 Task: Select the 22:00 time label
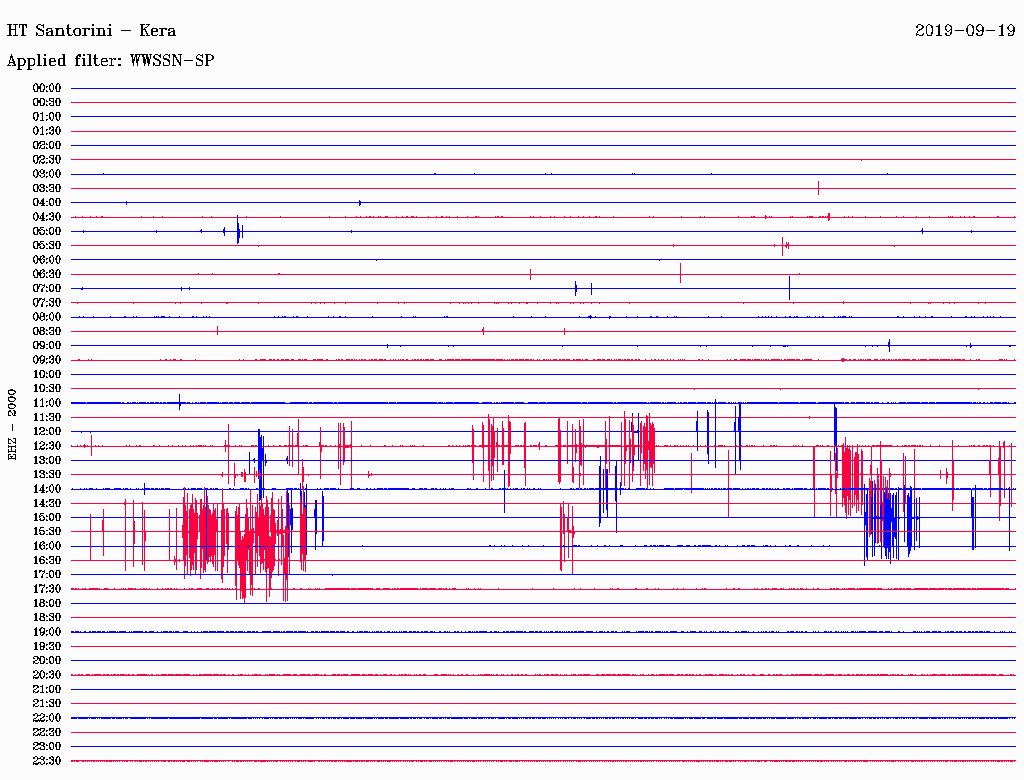coord(47,718)
